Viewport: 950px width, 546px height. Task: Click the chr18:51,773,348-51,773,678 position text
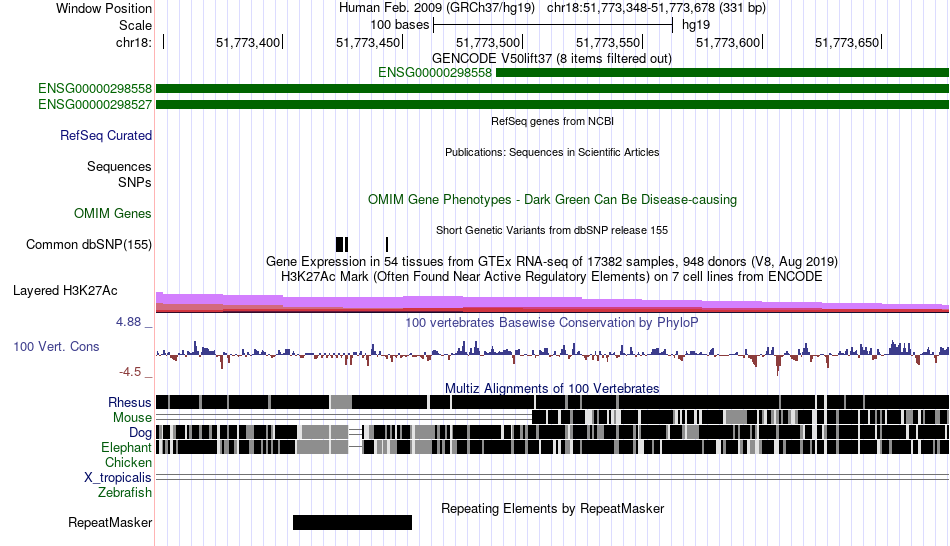tap(656, 8)
